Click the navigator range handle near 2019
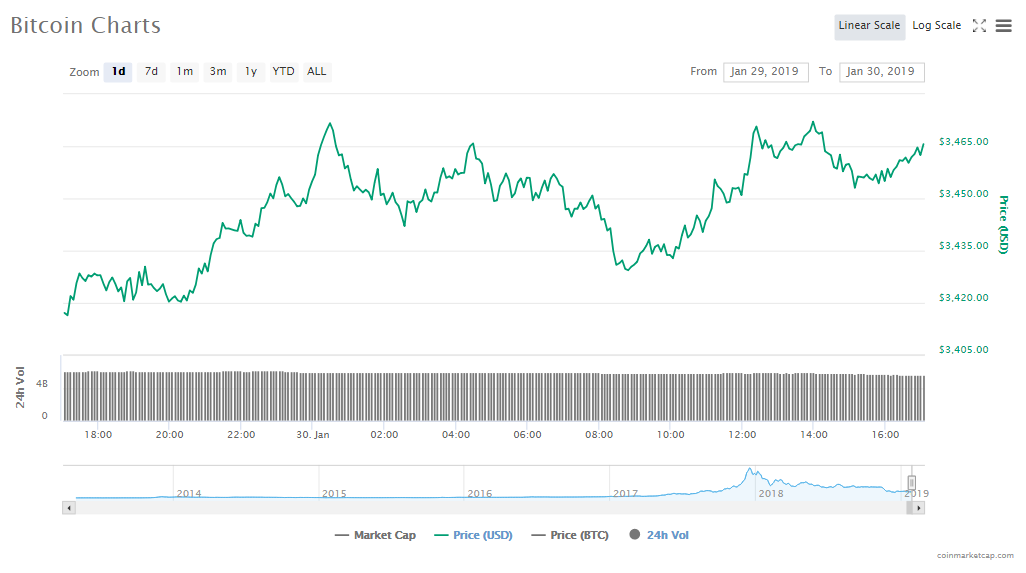 pyautogui.click(x=912, y=483)
